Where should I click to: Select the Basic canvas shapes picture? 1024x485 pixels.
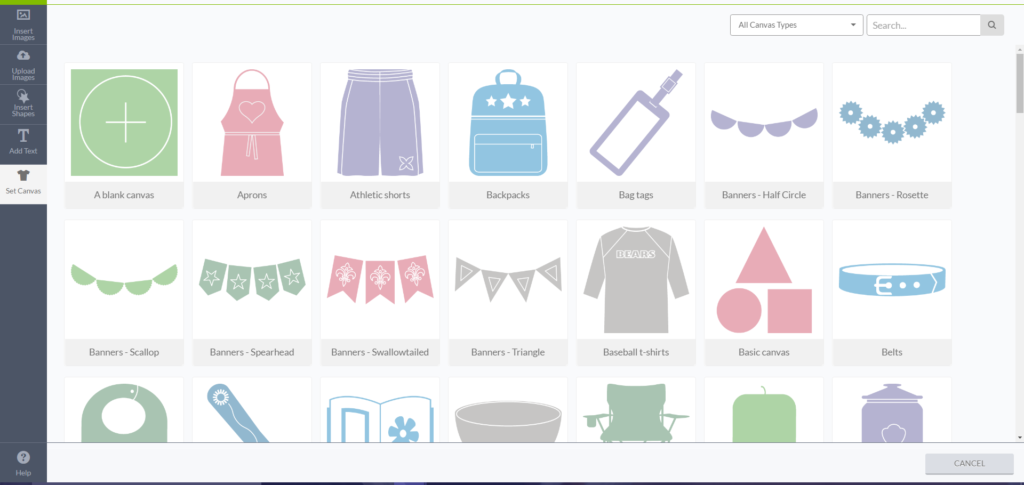click(763, 279)
